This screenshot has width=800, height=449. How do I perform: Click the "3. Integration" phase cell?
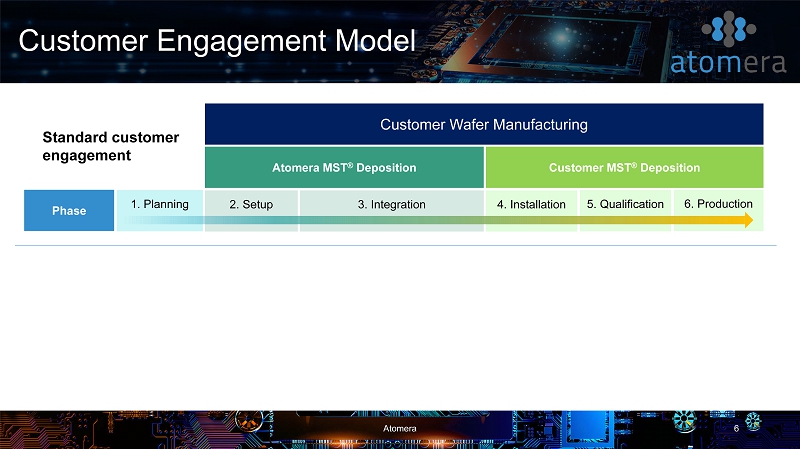[391, 210]
